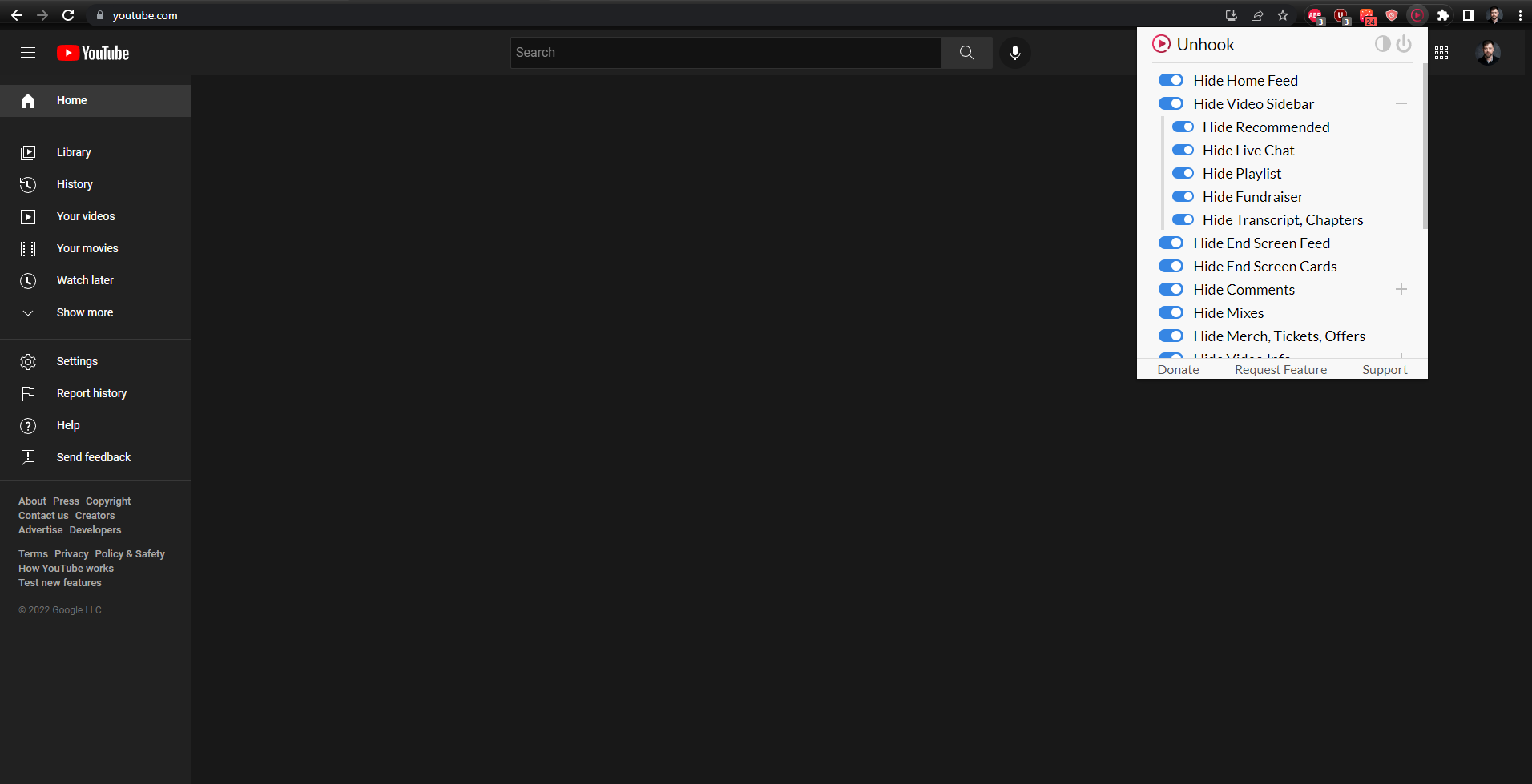Click the Unhook power icon

tap(1404, 44)
